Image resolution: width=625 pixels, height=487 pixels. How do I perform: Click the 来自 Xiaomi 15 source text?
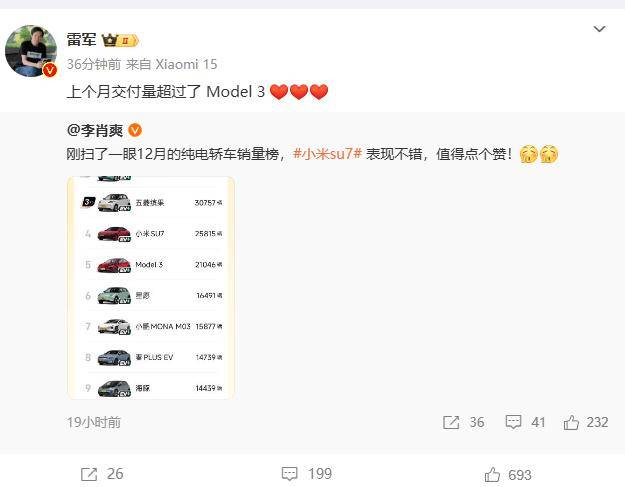[171, 64]
